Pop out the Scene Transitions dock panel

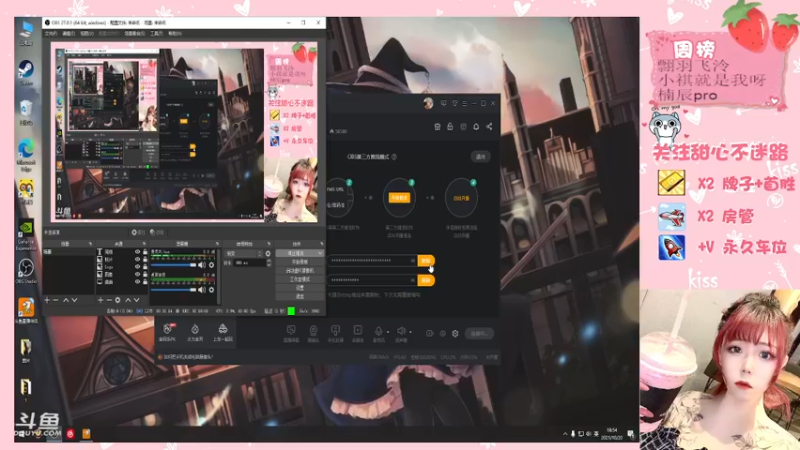click(269, 243)
